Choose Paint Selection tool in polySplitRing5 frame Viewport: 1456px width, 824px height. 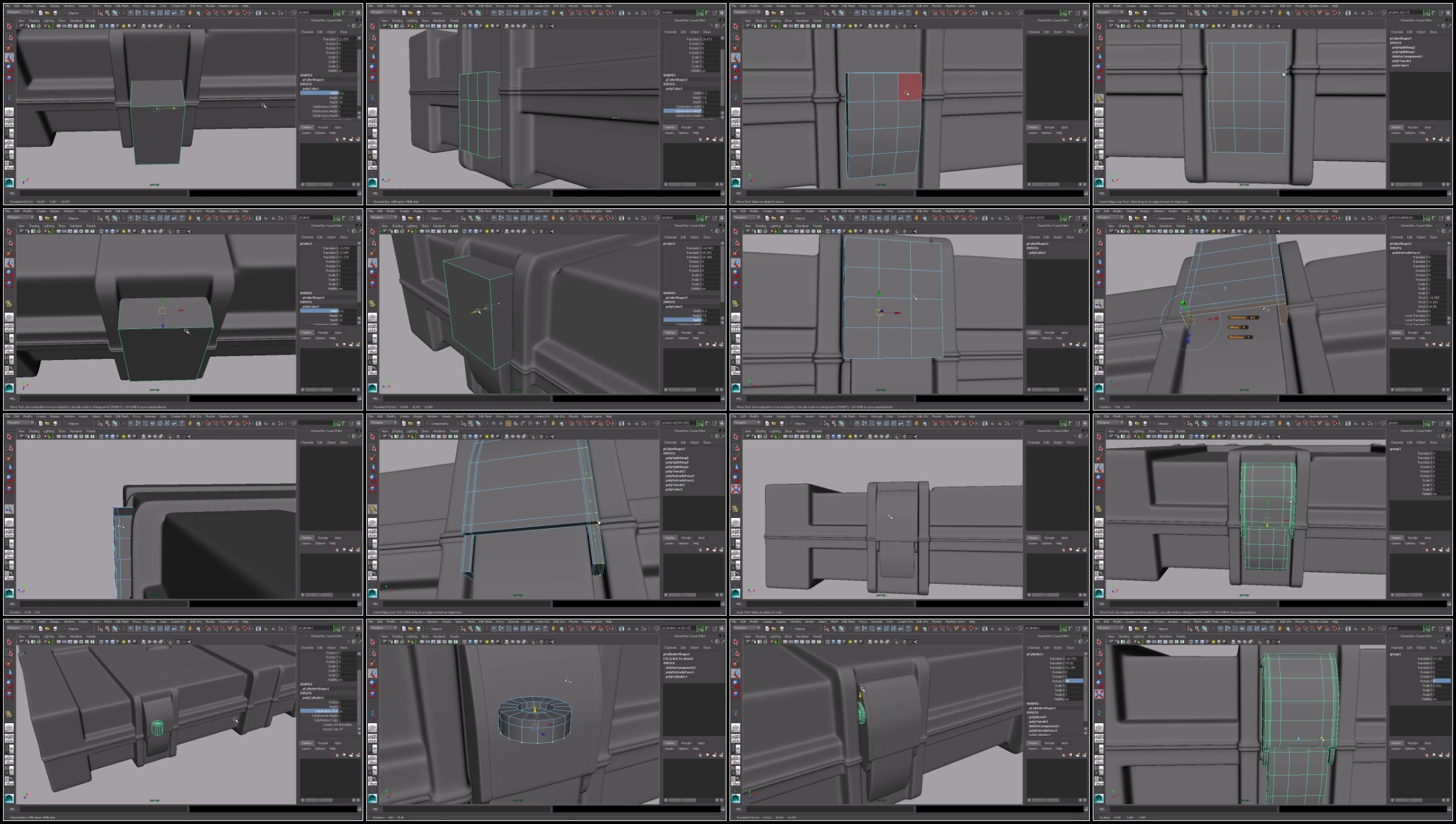tap(373, 458)
